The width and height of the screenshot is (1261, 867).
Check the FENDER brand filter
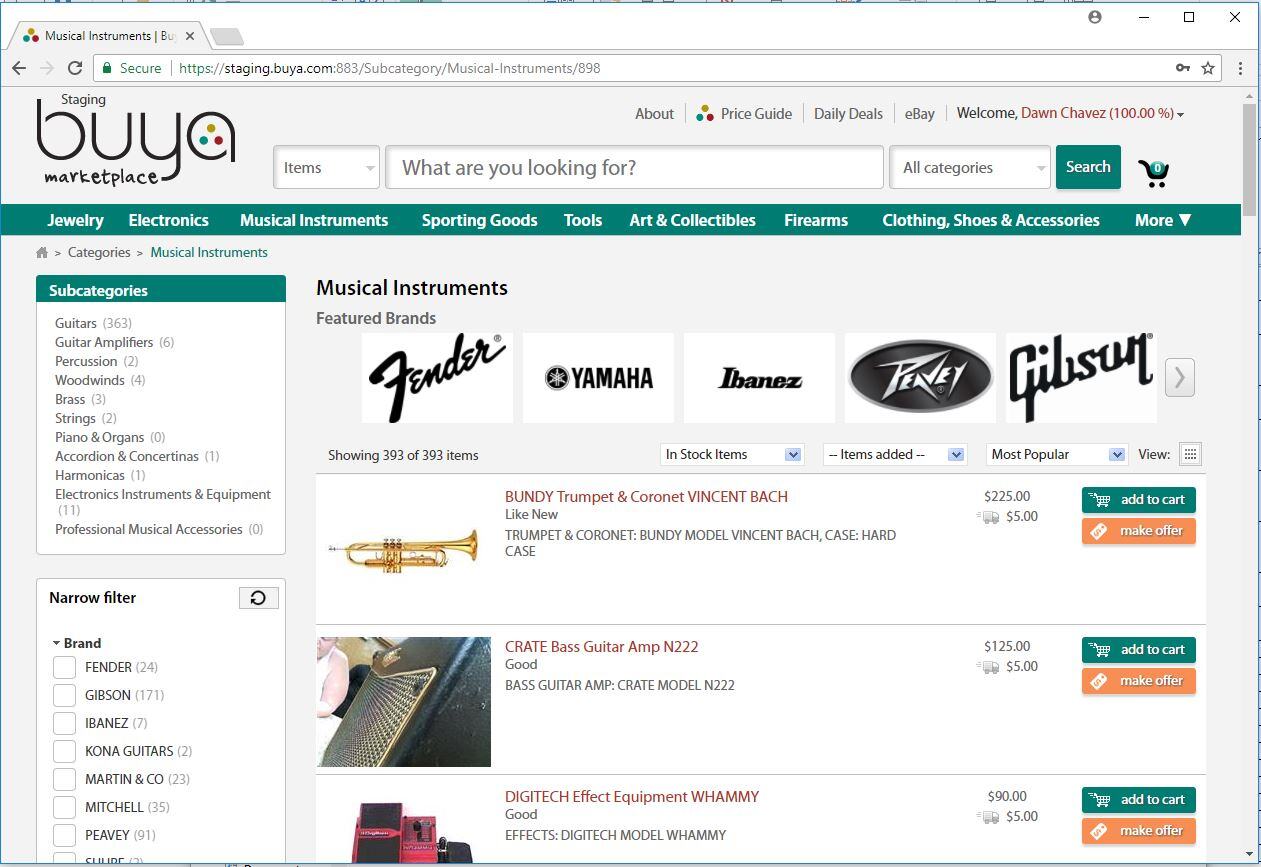64,667
